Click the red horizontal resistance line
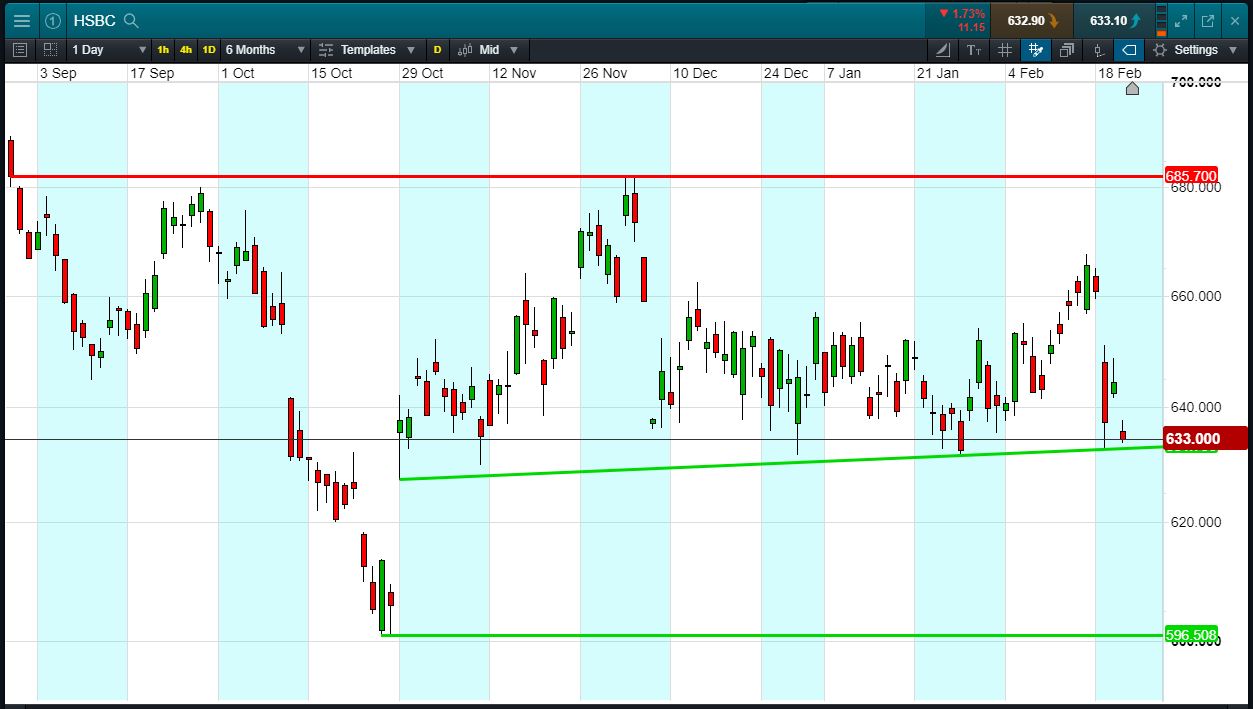Image resolution: width=1253 pixels, height=709 pixels. (585, 176)
